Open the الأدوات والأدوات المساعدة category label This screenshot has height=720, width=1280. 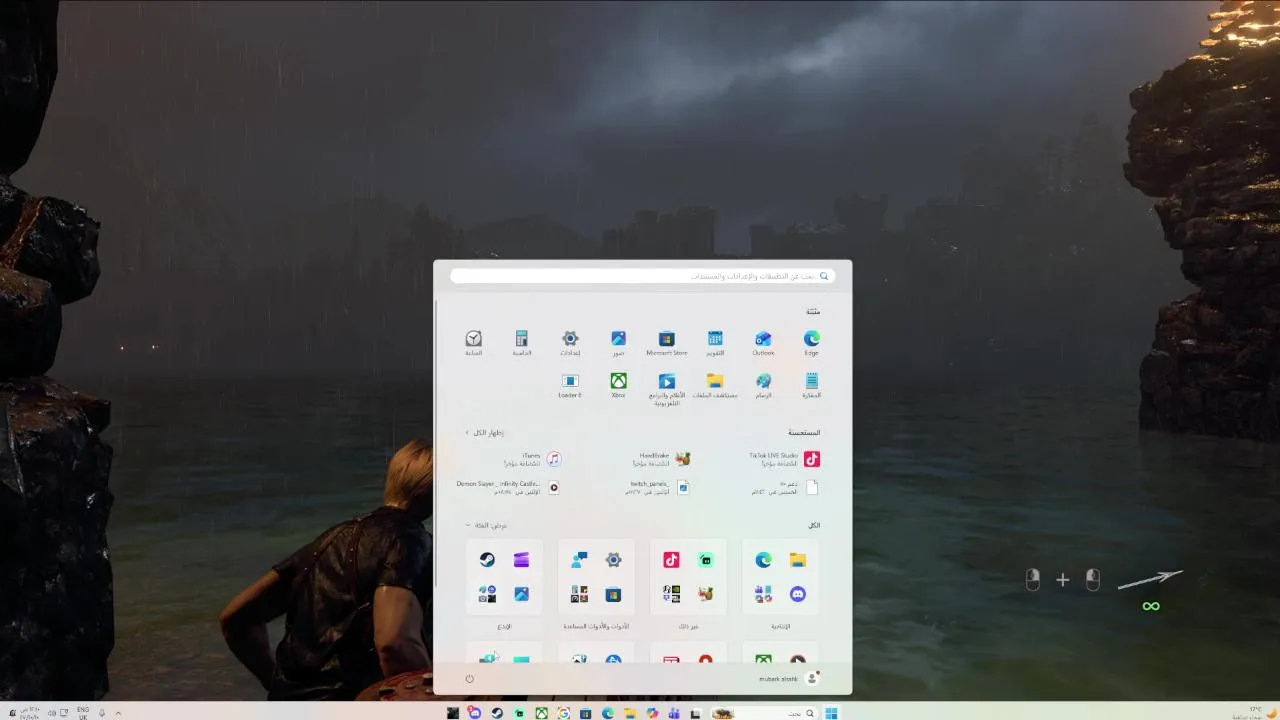[596, 626]
